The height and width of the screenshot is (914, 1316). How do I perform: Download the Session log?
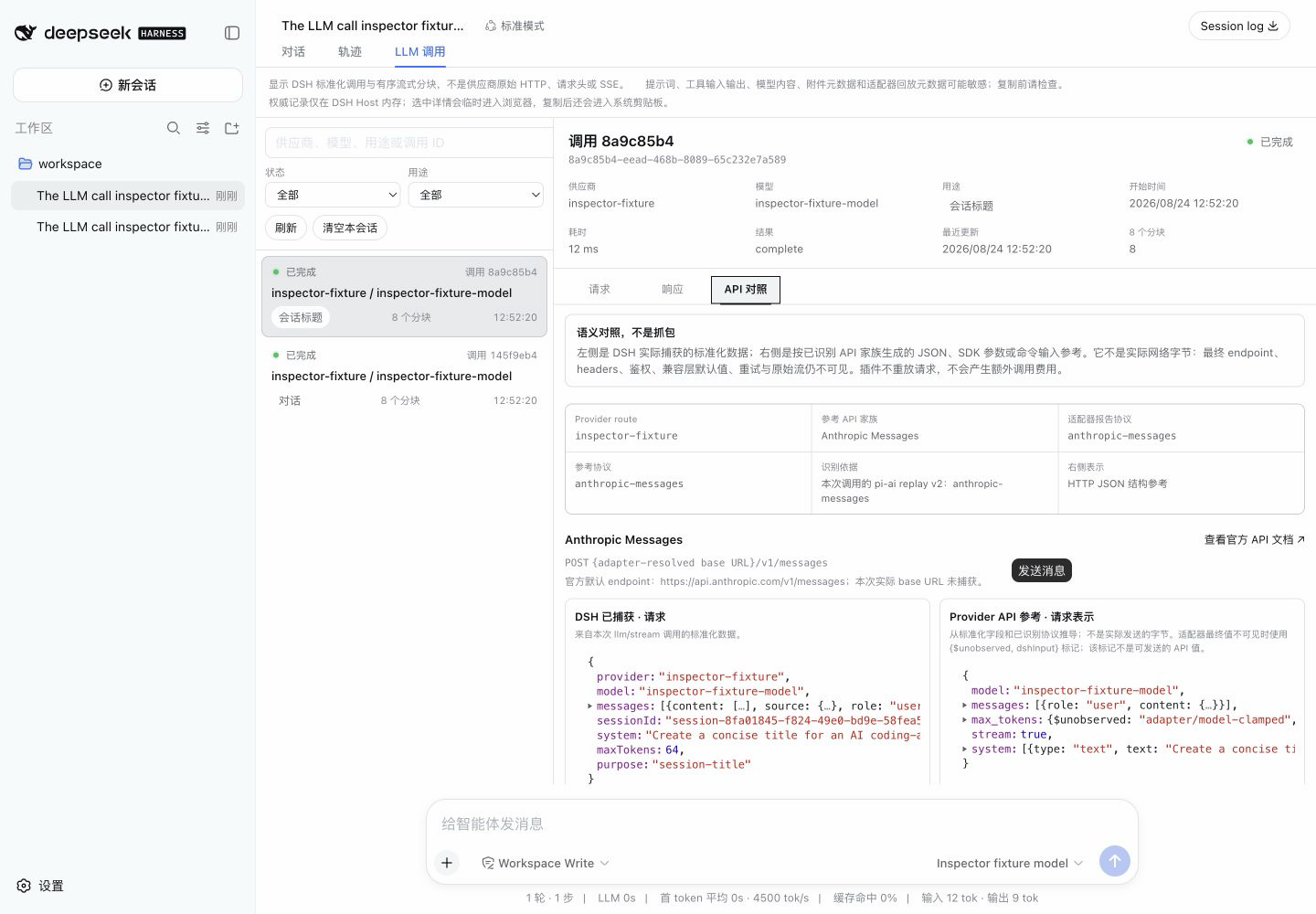(1238, 26)
